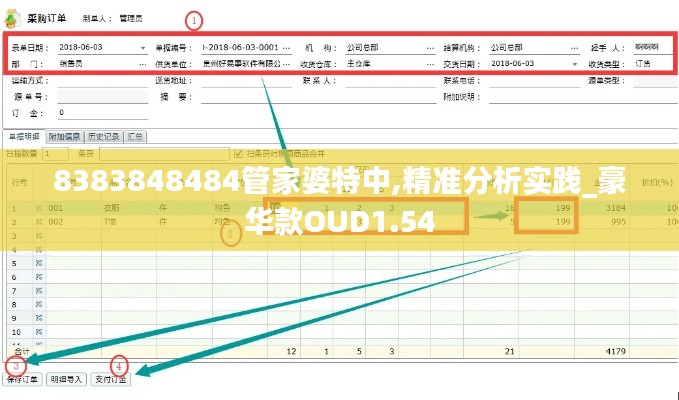The image size is (679, 400).
Task: Click the row 8 line icon in the grid
Action: click(x=39, y=304)
